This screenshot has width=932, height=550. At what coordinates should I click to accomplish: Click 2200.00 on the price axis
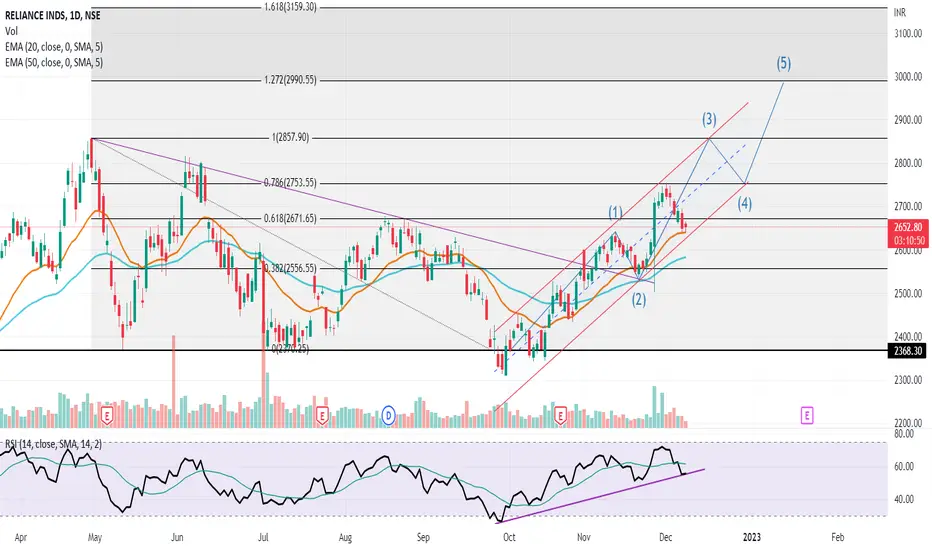click(908, 423)
